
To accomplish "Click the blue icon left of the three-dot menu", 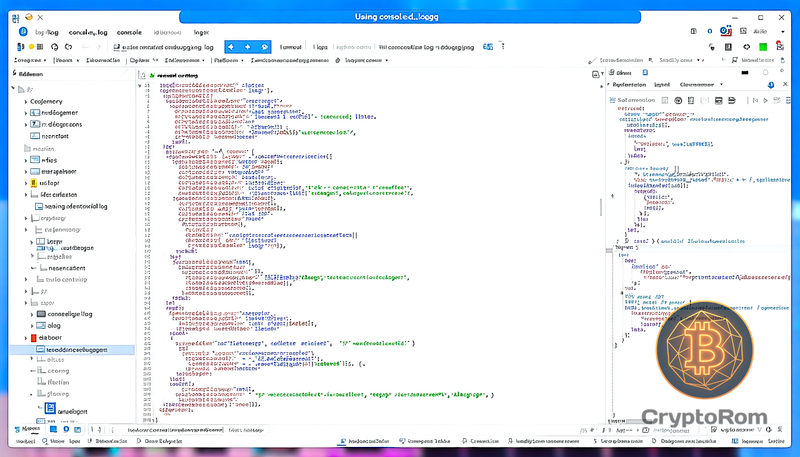I will click(x=488, y=47).
